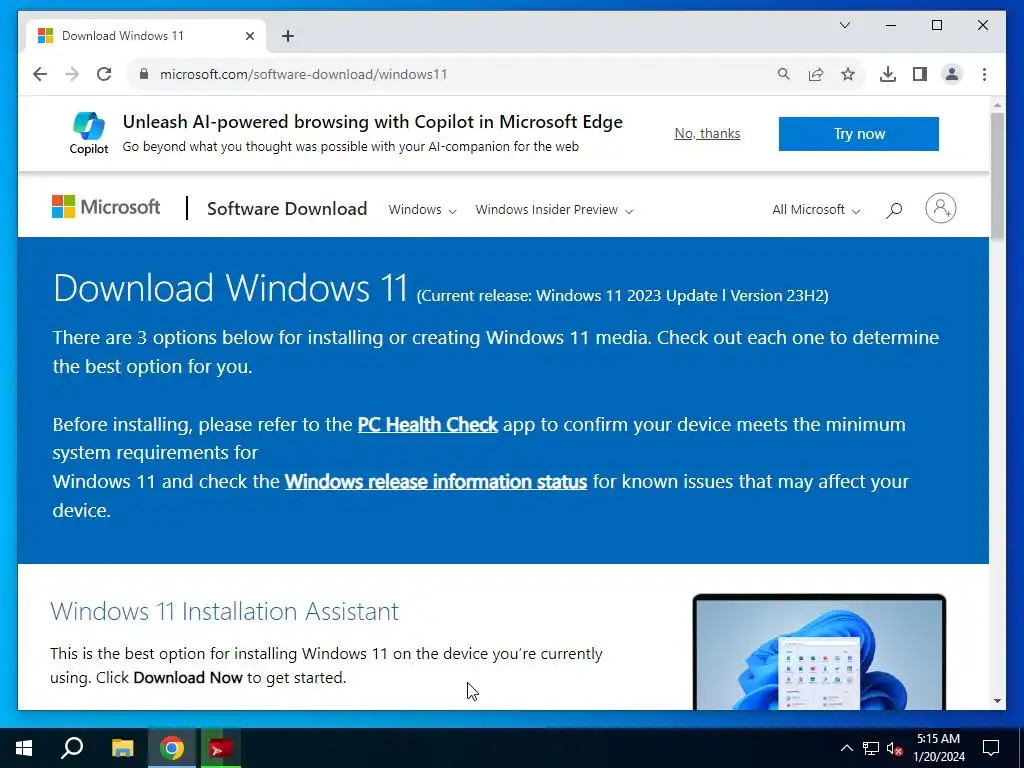Click the scrollbar down arrow
The image size is (1024, 768).
[x=997, y=701]
